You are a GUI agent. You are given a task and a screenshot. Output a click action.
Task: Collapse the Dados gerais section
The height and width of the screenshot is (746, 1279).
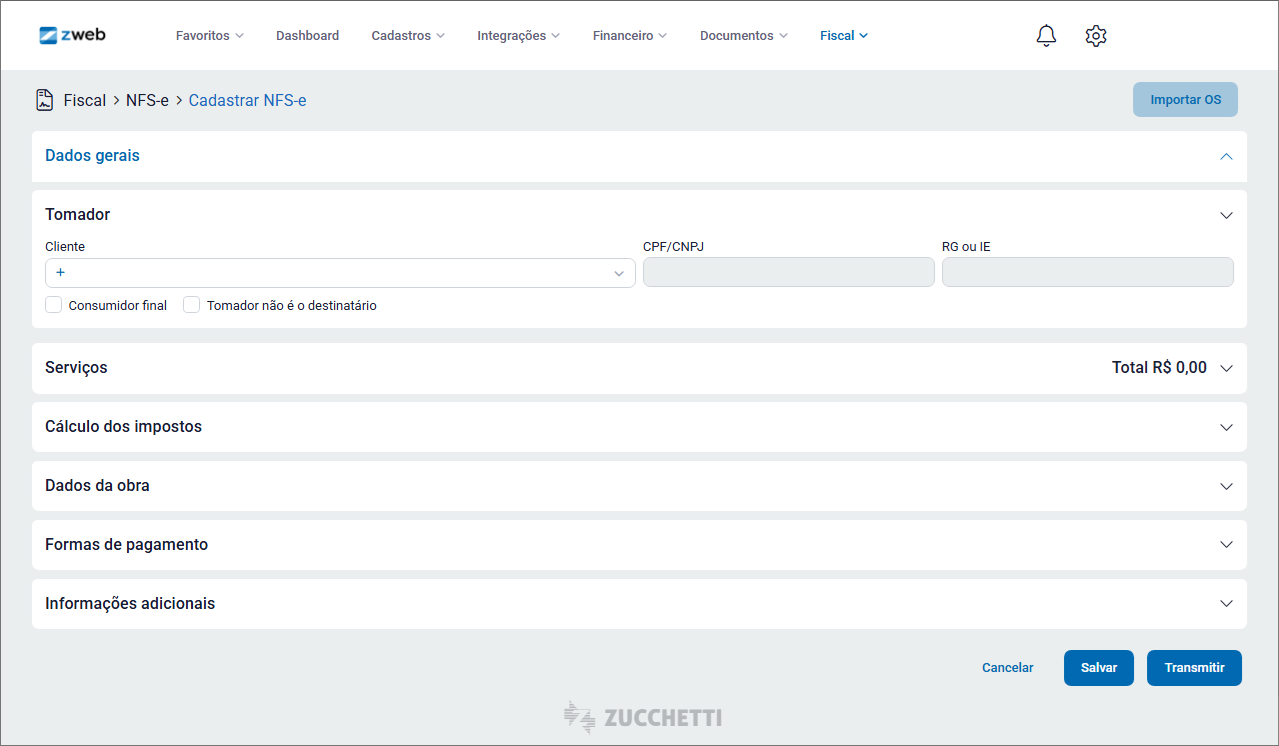tap(1226, 157)
